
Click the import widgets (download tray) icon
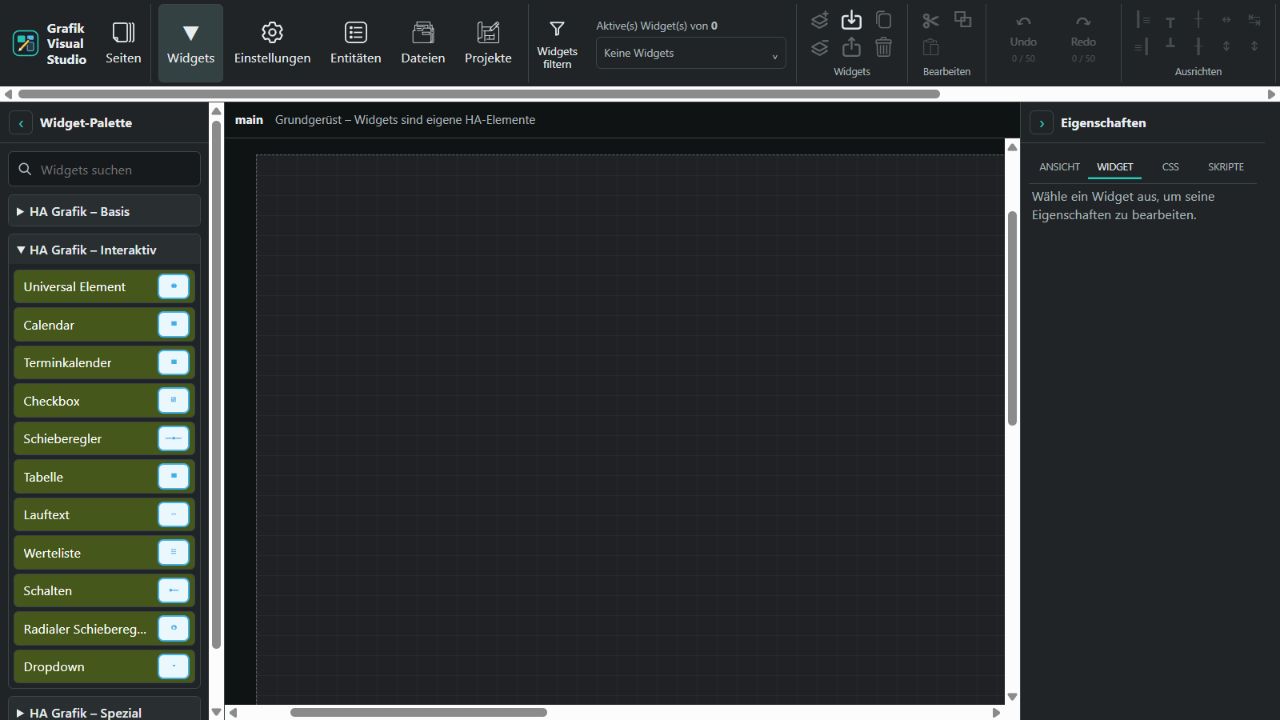point(851,20)
